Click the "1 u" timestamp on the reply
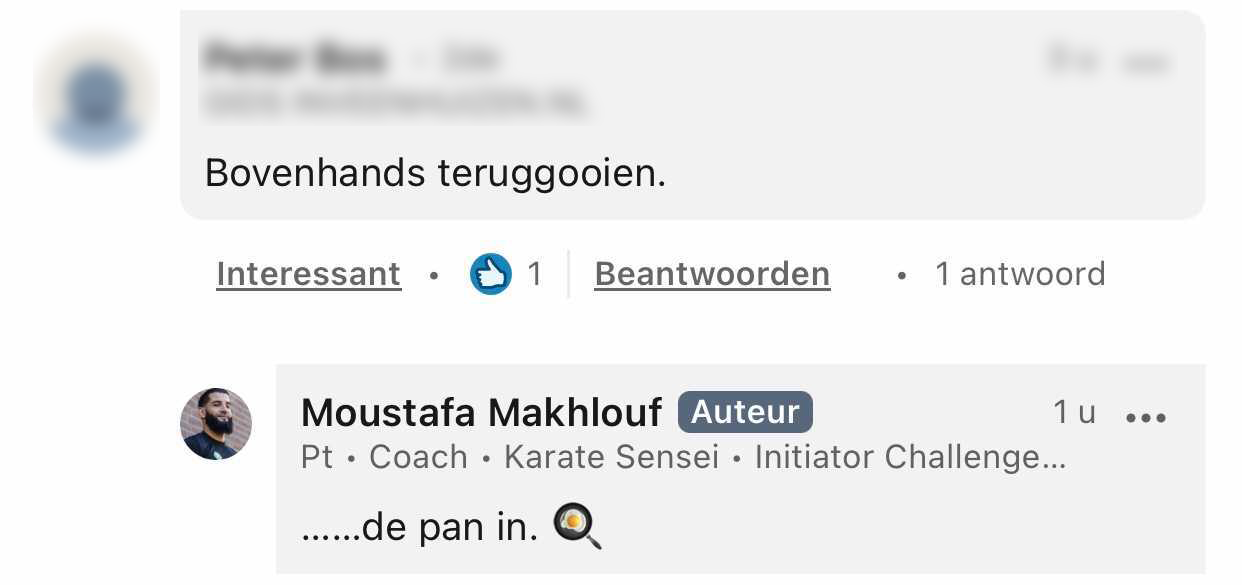This screenshot has width=1242, height=585. (1074, 412)
